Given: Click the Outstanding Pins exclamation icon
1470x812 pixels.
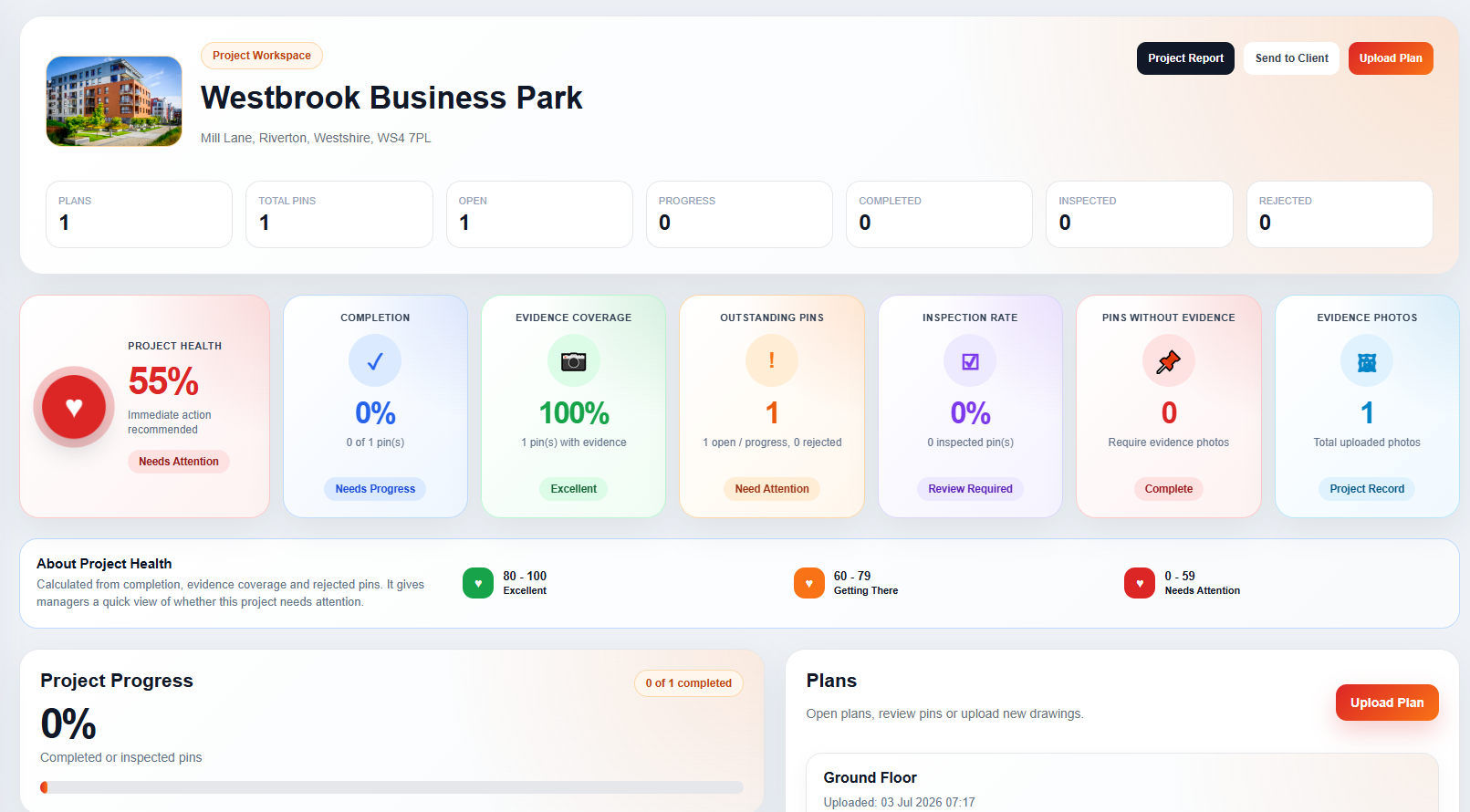Looking at the screenshot, I should click(x=772, y=361).
